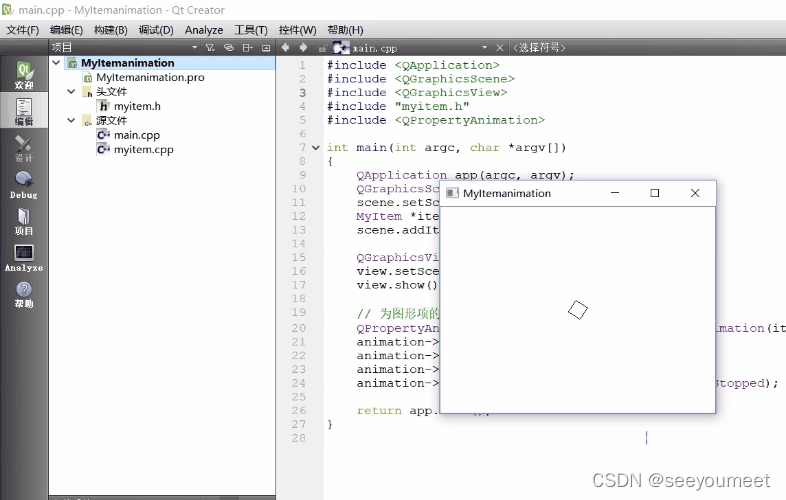Click the file lock icon in editor toolbar

[x=323, y=48]
